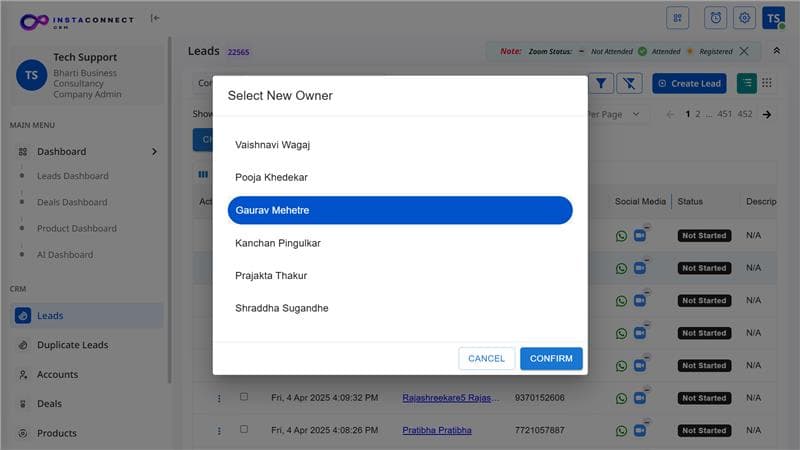Clear filters with crossed funnel icon
The height and width of the screenshot is (450, 800).
629,83
